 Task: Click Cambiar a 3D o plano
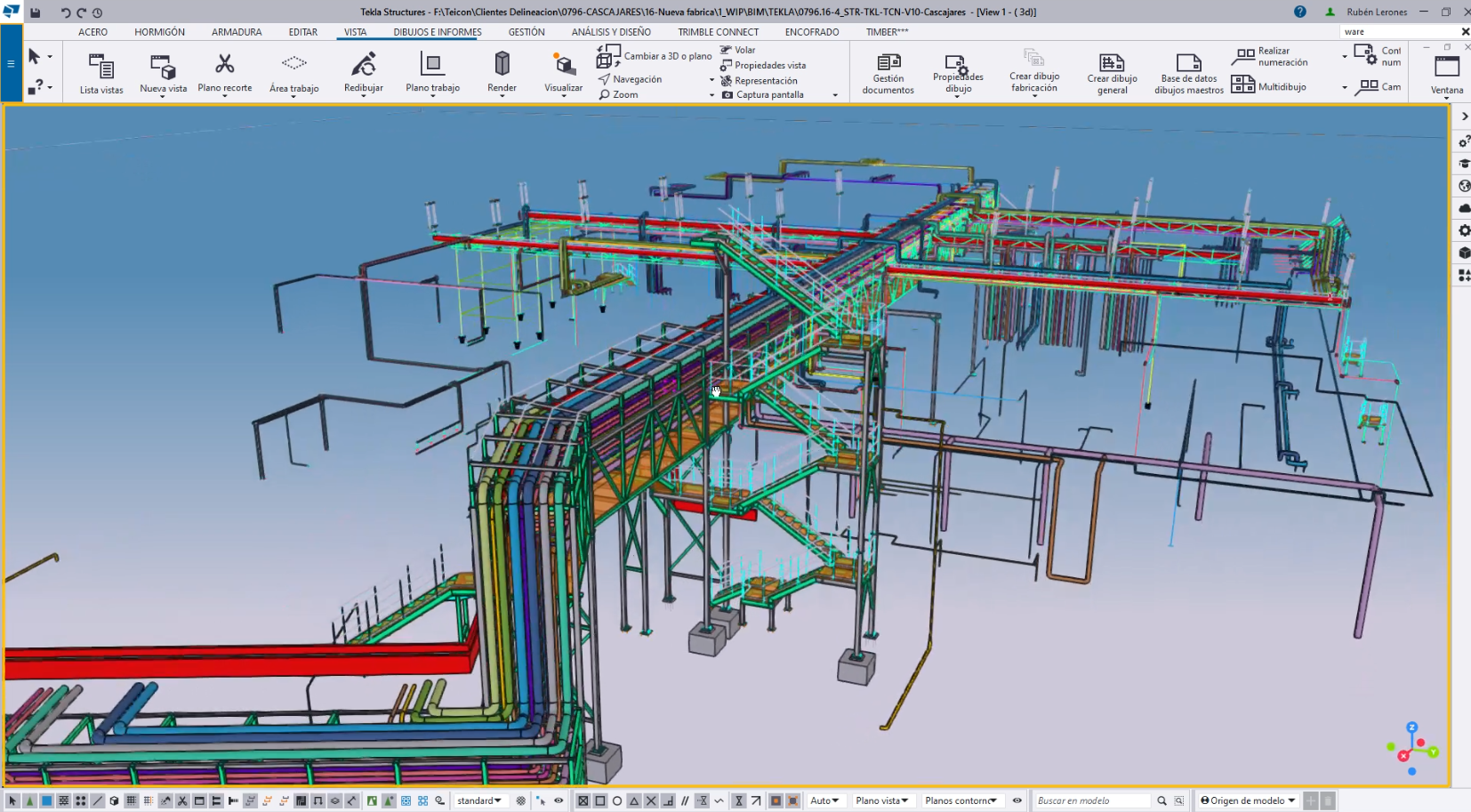pyautogui.click(x=655, y=56)
